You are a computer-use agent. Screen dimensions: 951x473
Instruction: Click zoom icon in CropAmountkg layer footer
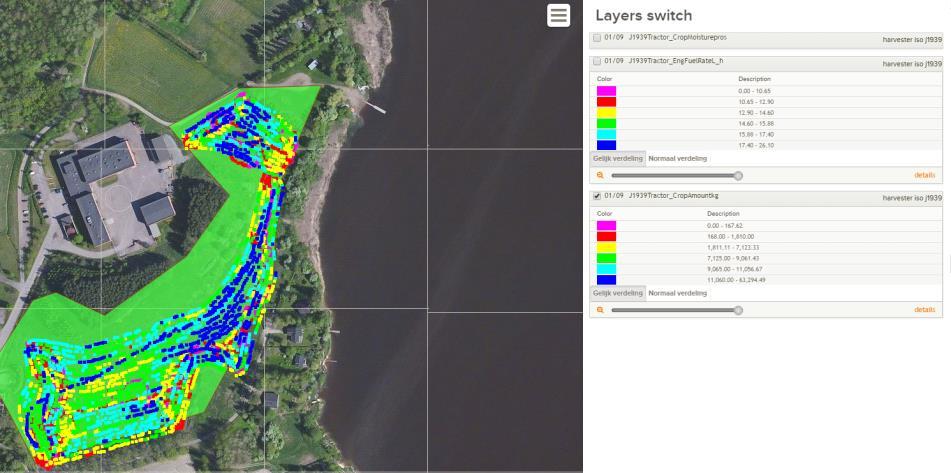point(600,310)
